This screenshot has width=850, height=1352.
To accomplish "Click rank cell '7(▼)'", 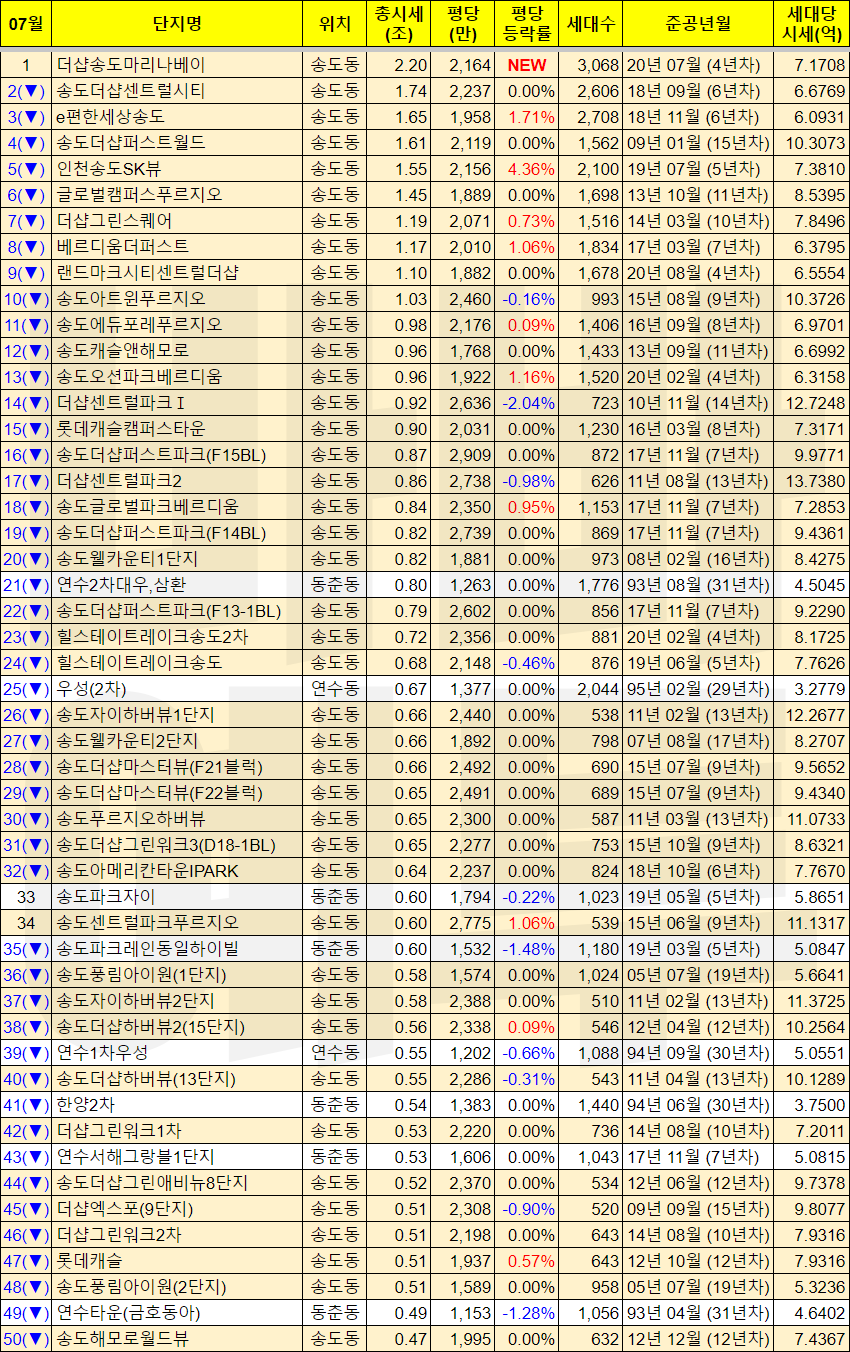I will click(26, 221).
